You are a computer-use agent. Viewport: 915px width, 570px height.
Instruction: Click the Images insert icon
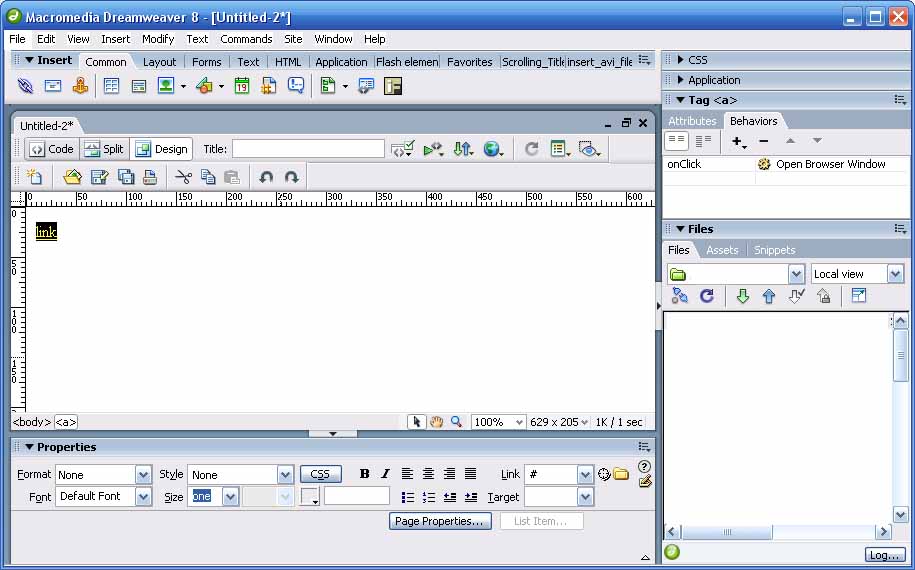(x=166, y=86)
